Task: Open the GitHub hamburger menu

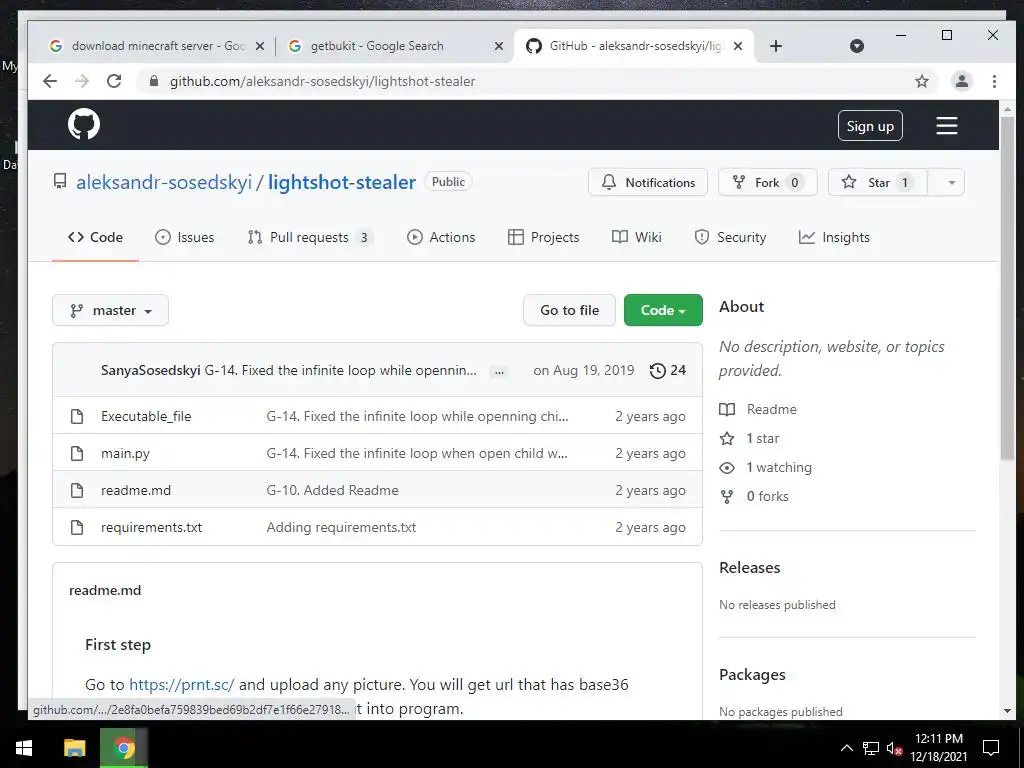Action: point(946,125)
